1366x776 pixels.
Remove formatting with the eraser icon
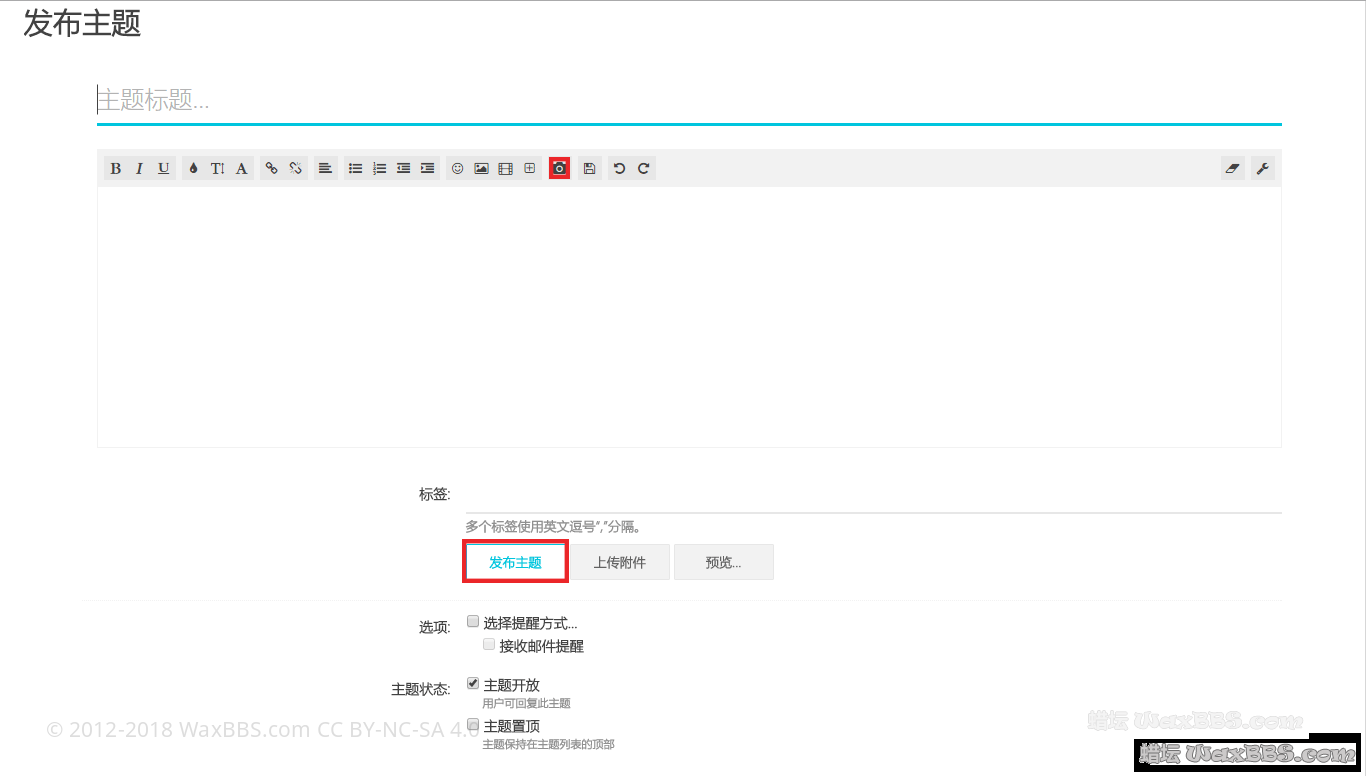(1232, 169)
